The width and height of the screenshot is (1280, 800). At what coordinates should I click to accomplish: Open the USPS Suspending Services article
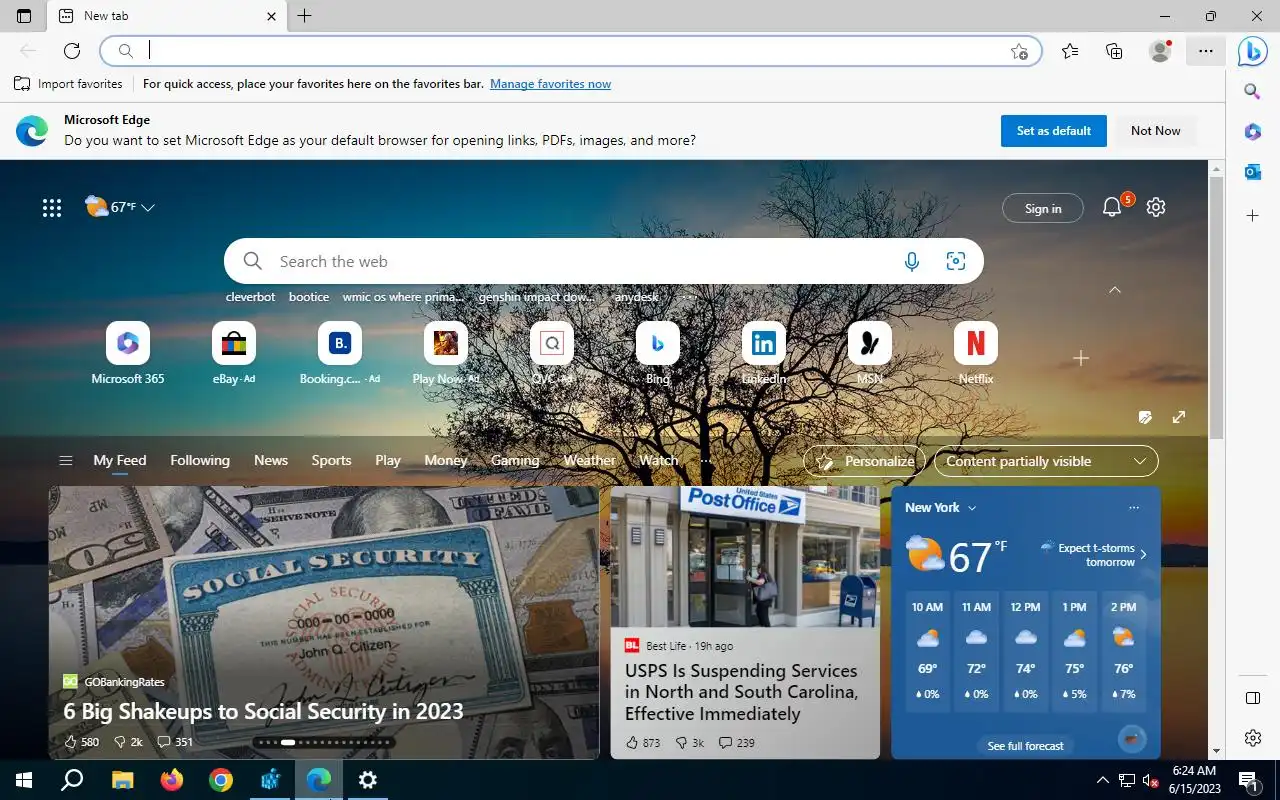(745, 622)
